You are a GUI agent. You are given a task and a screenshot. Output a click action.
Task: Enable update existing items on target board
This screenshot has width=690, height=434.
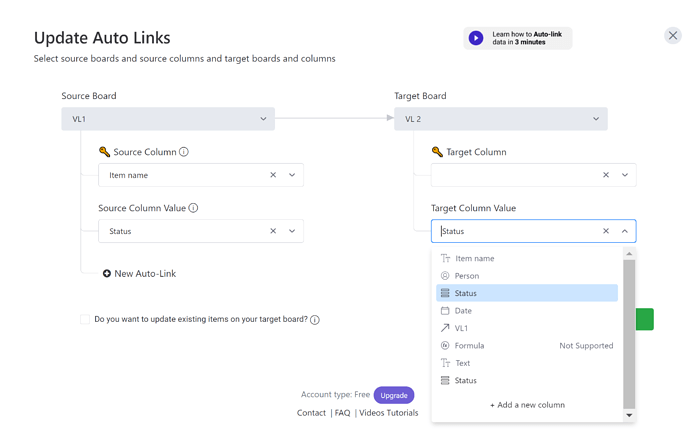85,320
